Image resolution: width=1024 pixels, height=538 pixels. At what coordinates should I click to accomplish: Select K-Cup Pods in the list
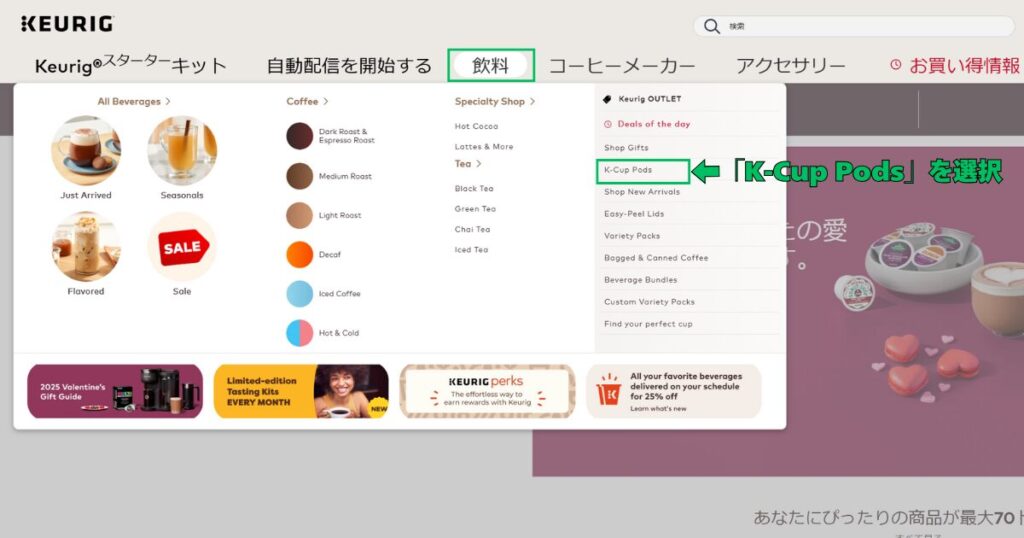[x=628, y=170]
